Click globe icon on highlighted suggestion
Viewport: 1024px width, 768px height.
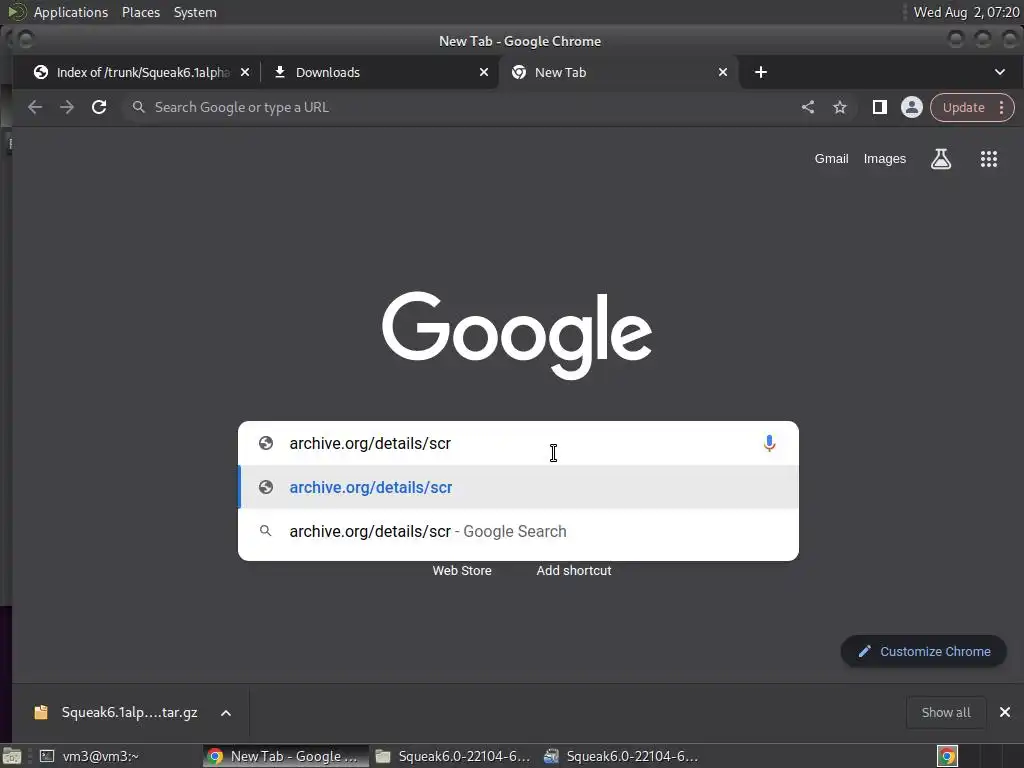click(x=266, y=487)
